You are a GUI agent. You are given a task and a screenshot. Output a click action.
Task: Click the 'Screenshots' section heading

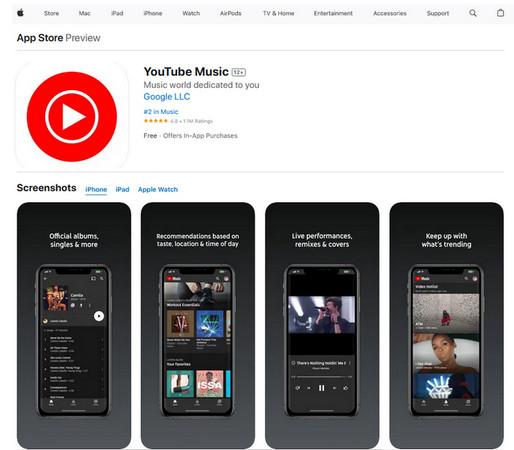click(47, 188)
